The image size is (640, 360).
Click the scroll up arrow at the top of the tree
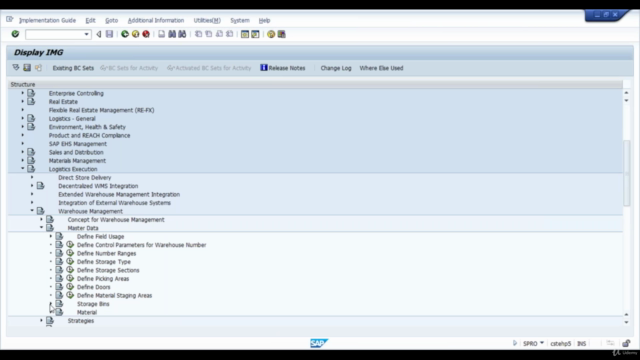(x=627, y=93)
